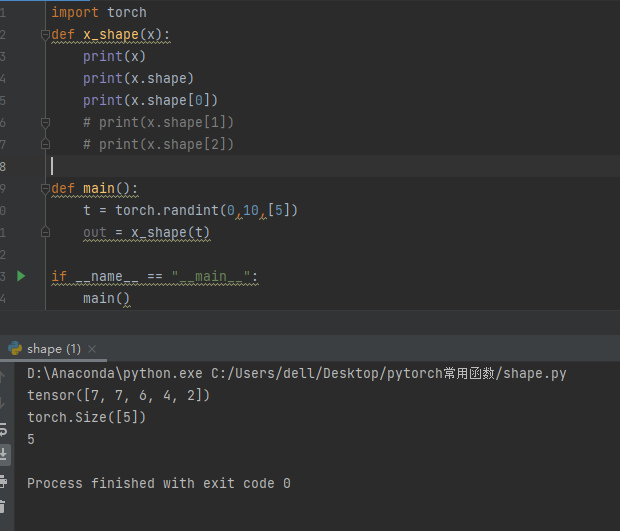Click 'D:\Anaconda\python.exe' in console
This screenshot has width=620, height=531.
click(x=115, y=373)
